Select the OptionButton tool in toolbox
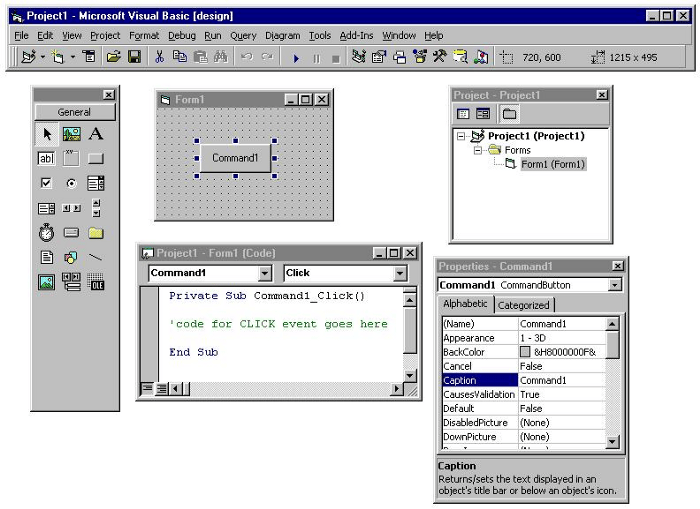The height and width of the screenshot is (509, 700). coord(71,183)
